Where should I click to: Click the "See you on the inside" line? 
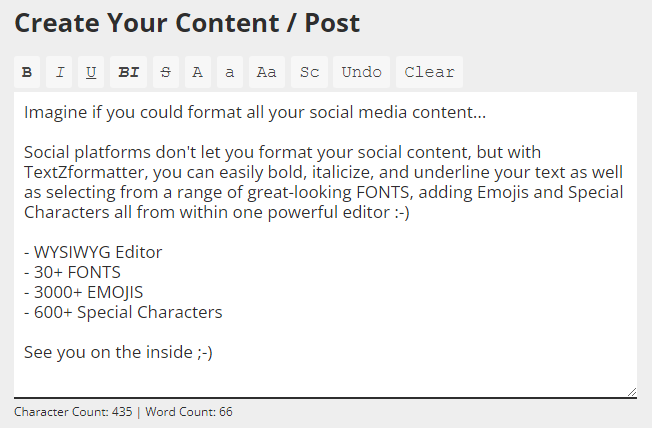pyautogui.click(x=118, y=352)
